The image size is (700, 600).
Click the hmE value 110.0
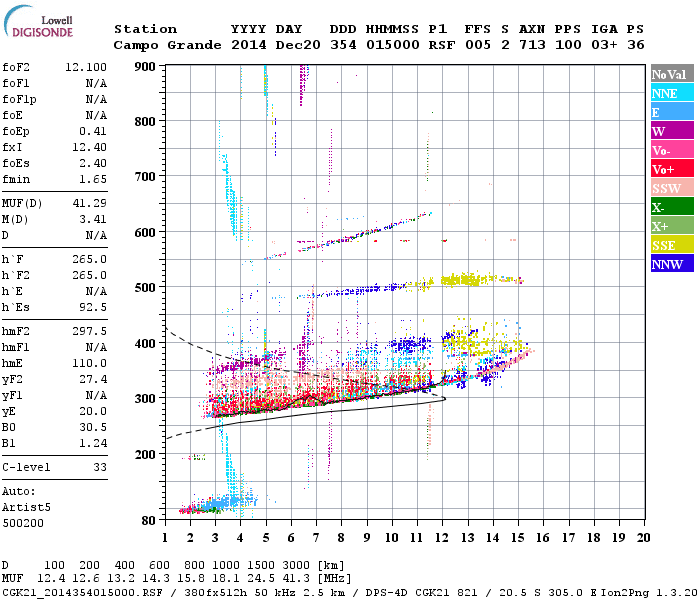[x=89, y=363]
